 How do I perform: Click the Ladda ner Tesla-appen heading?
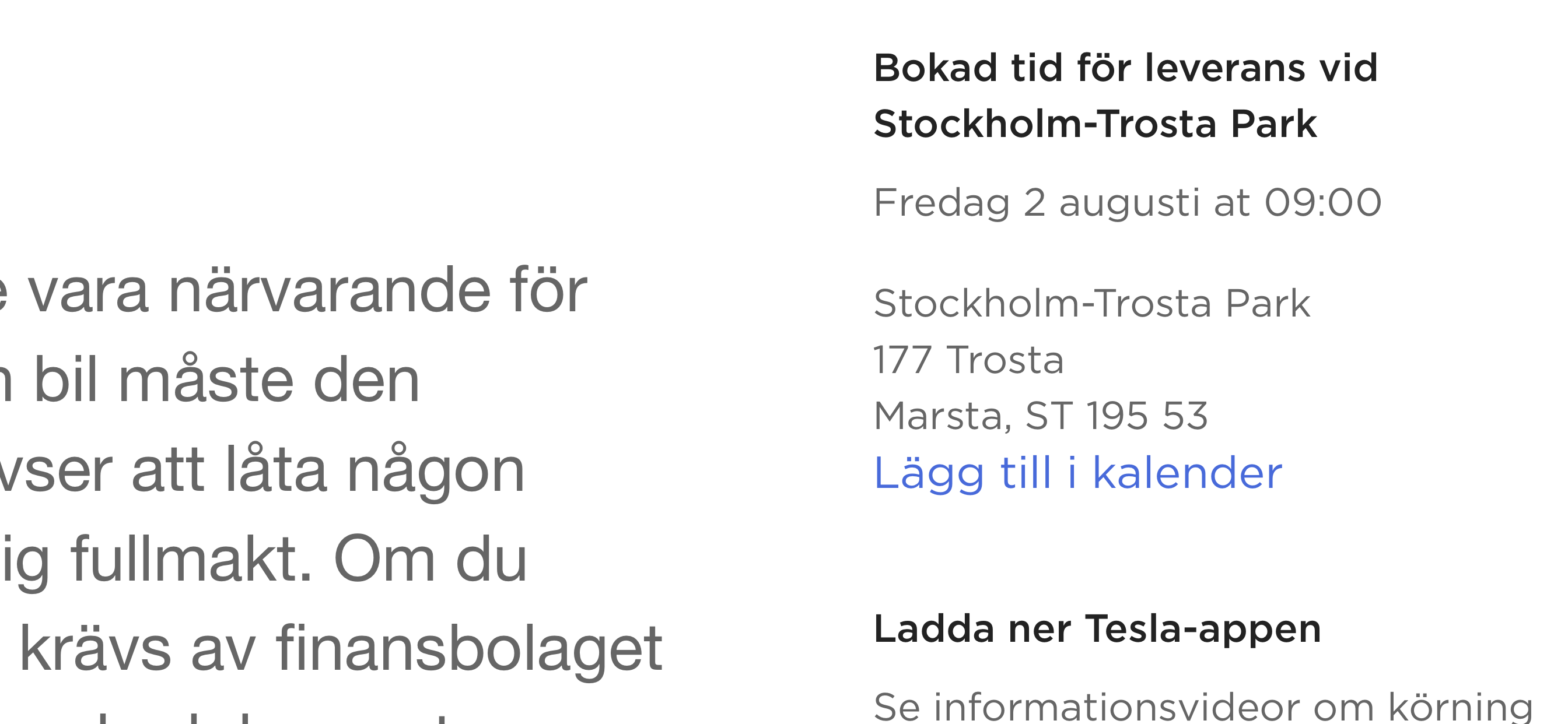click(1097, 628)
